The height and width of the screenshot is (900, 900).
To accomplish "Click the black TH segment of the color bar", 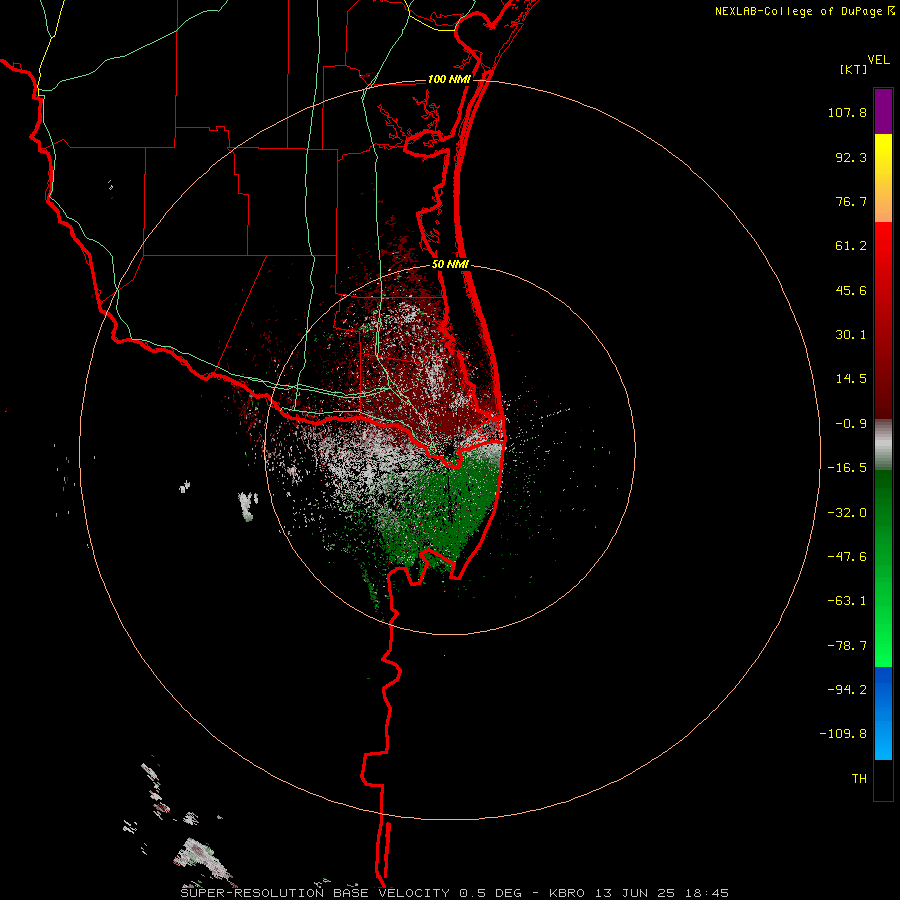I will [x=883, y=779].
